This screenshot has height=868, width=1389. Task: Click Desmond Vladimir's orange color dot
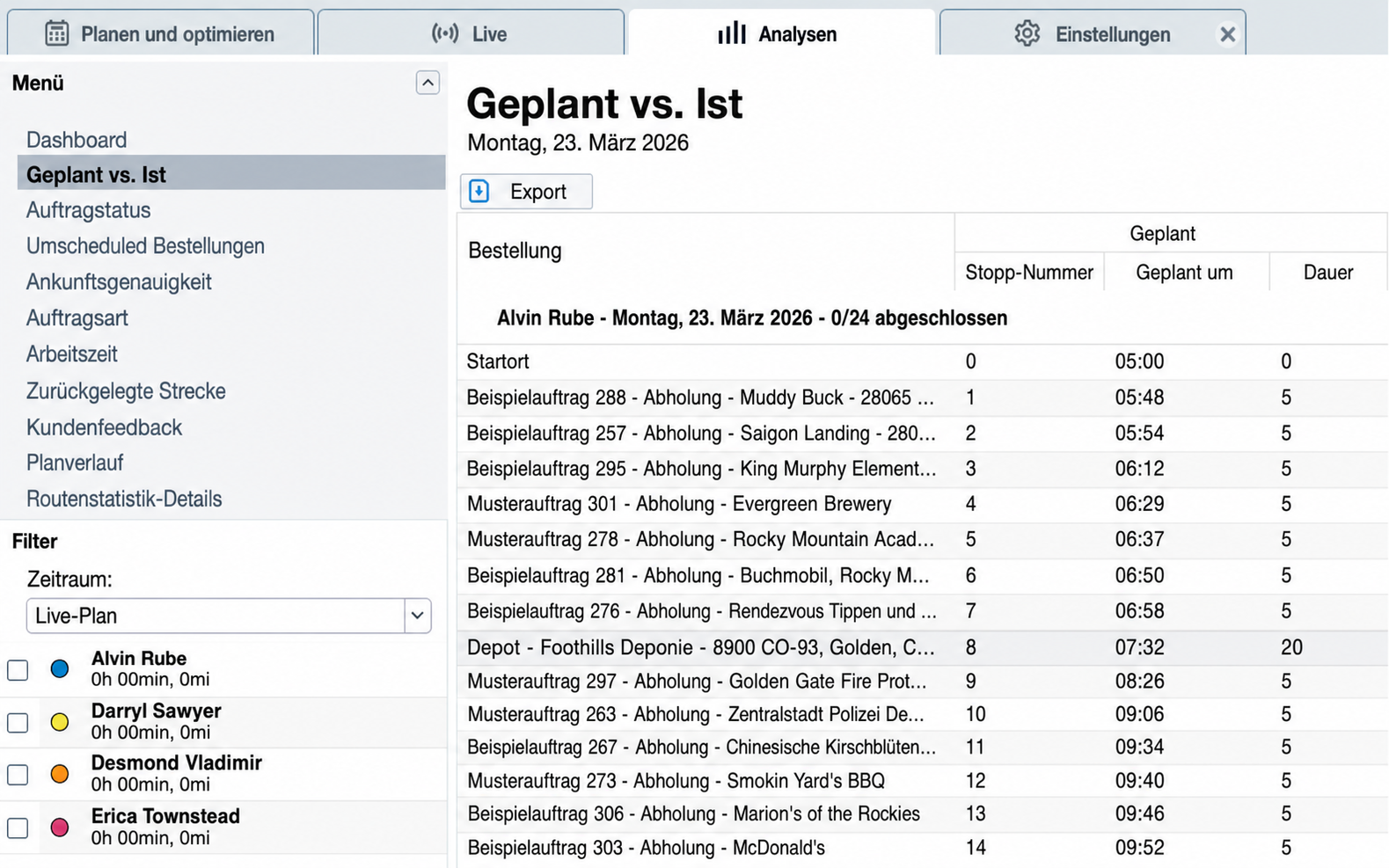point(60,774)
